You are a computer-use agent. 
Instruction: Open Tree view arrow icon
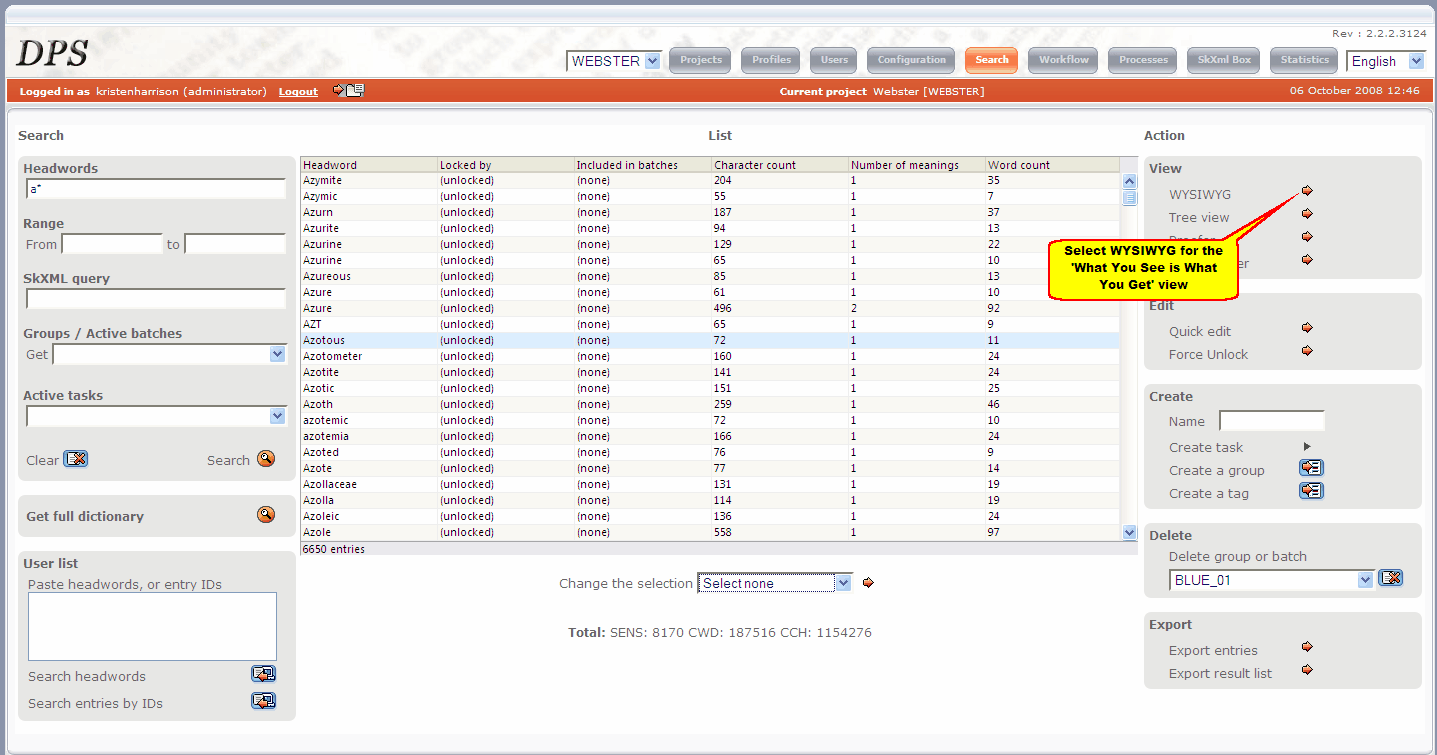1307,214
